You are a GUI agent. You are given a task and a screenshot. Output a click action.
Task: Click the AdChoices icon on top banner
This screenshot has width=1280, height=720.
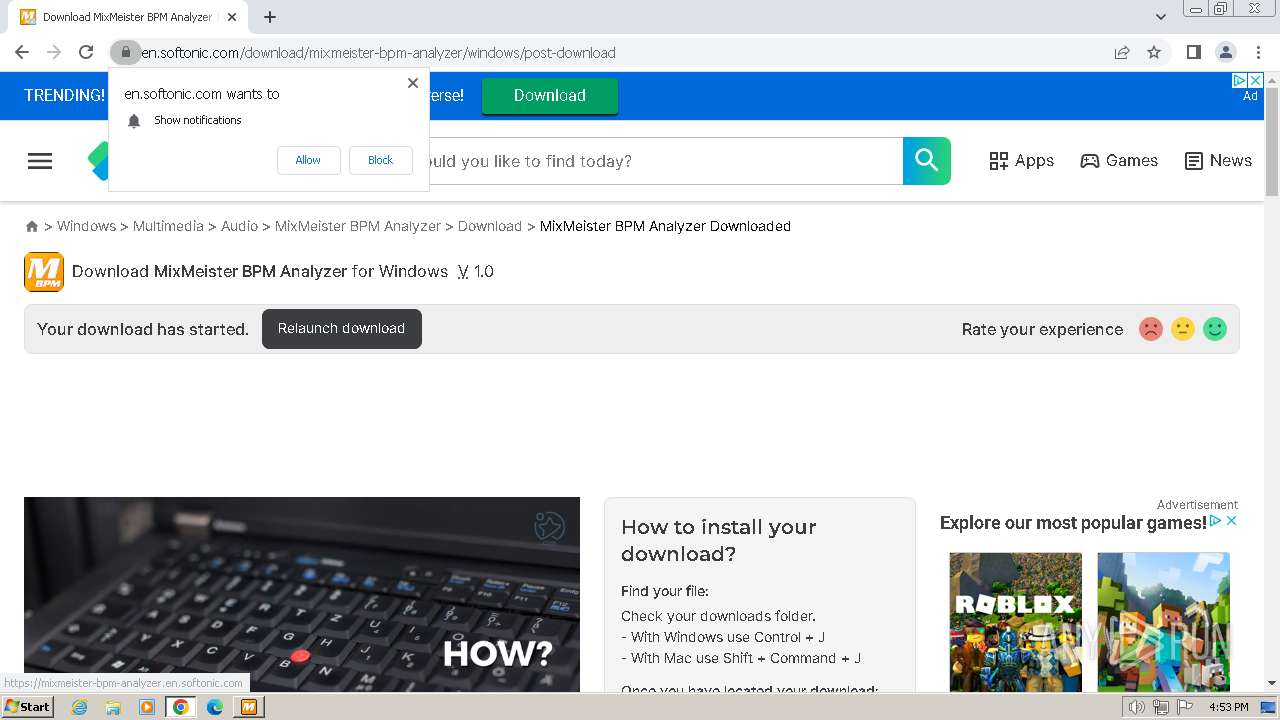tap(1240, 80)
